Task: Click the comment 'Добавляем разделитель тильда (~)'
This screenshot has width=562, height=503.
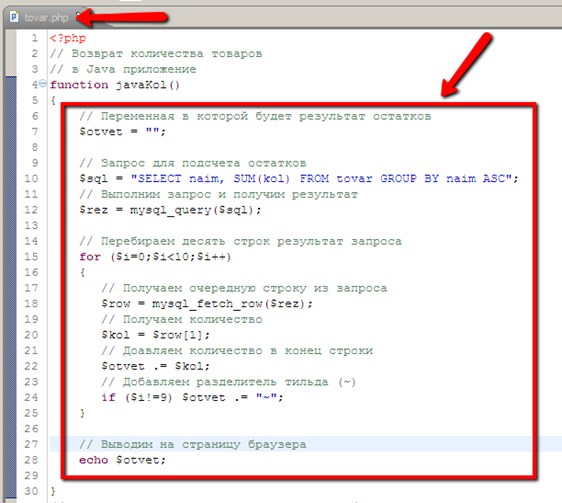Action: tap(229, 382)
